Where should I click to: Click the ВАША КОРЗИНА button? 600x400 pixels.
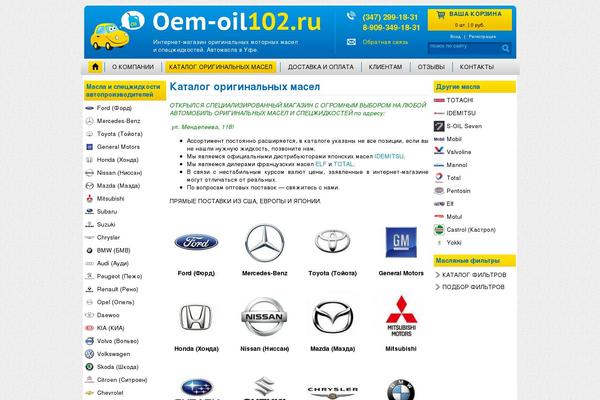point(470,20)
